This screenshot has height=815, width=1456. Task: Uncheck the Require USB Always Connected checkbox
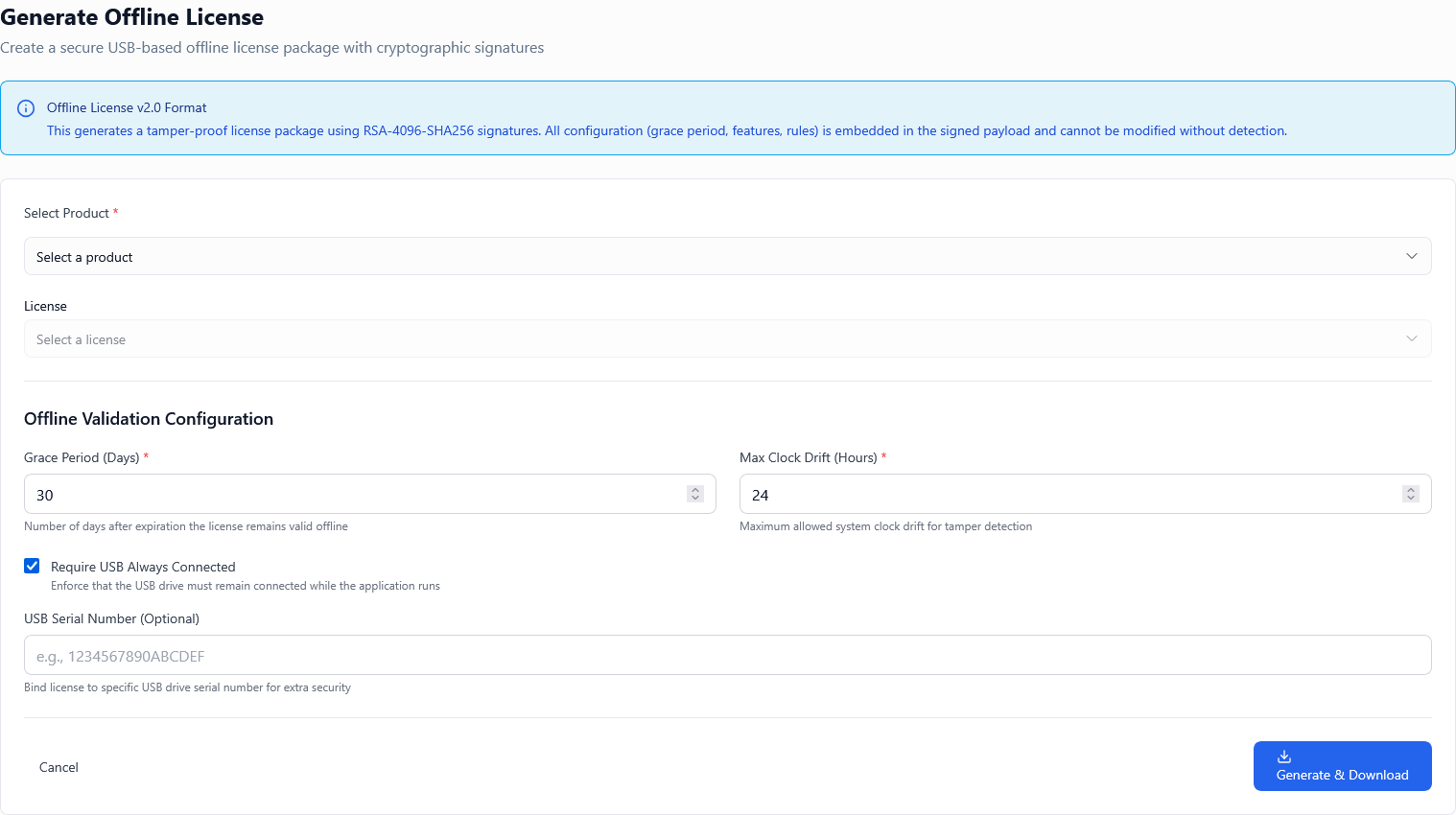[32, 566]
